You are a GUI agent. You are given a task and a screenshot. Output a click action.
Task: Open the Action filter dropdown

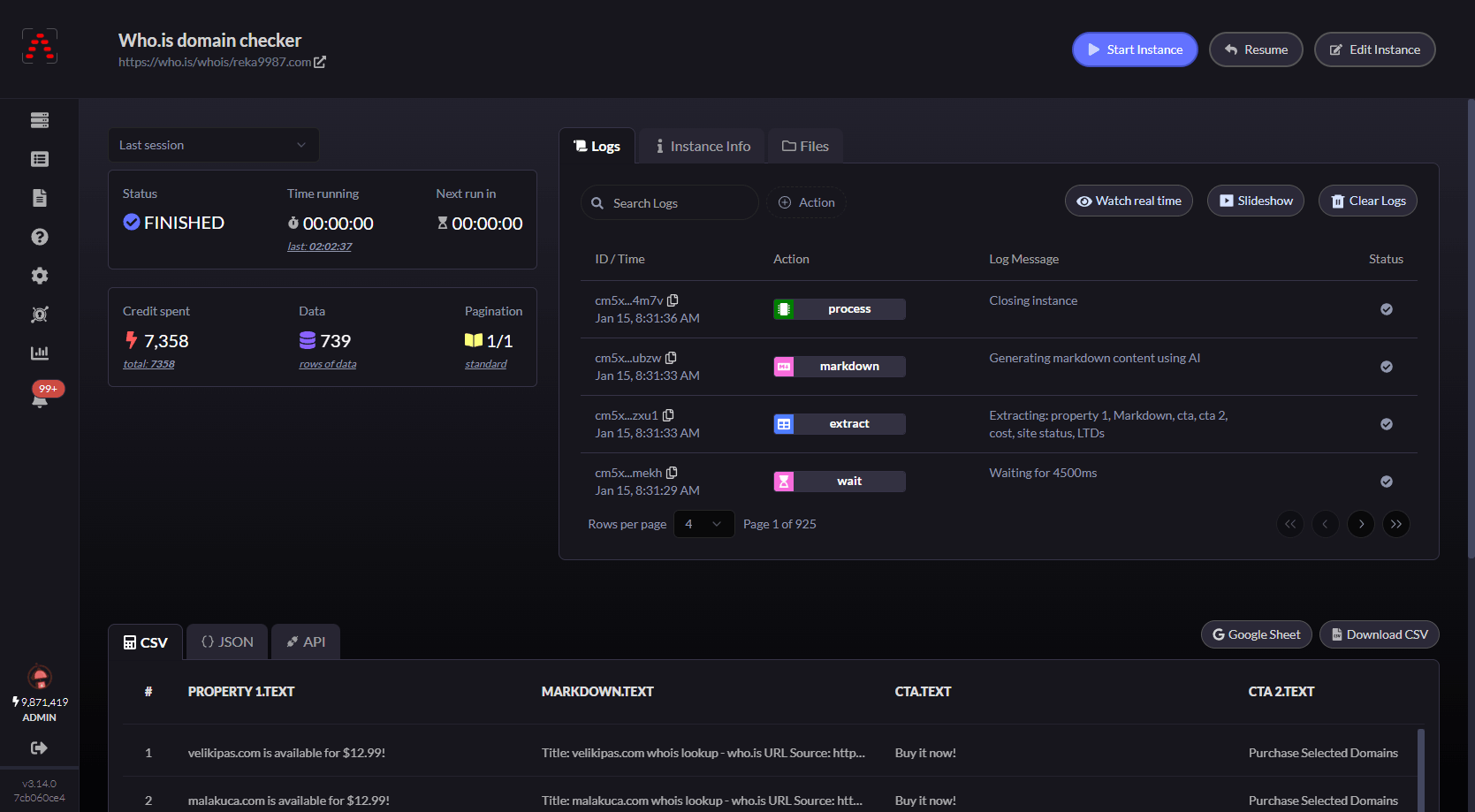[x=806, y=202]
